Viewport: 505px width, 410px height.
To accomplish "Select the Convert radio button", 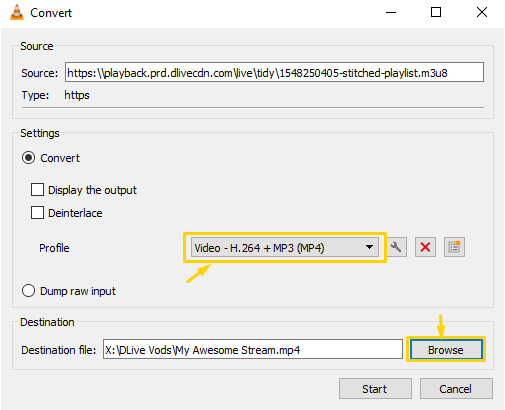I will coord(28,158).
